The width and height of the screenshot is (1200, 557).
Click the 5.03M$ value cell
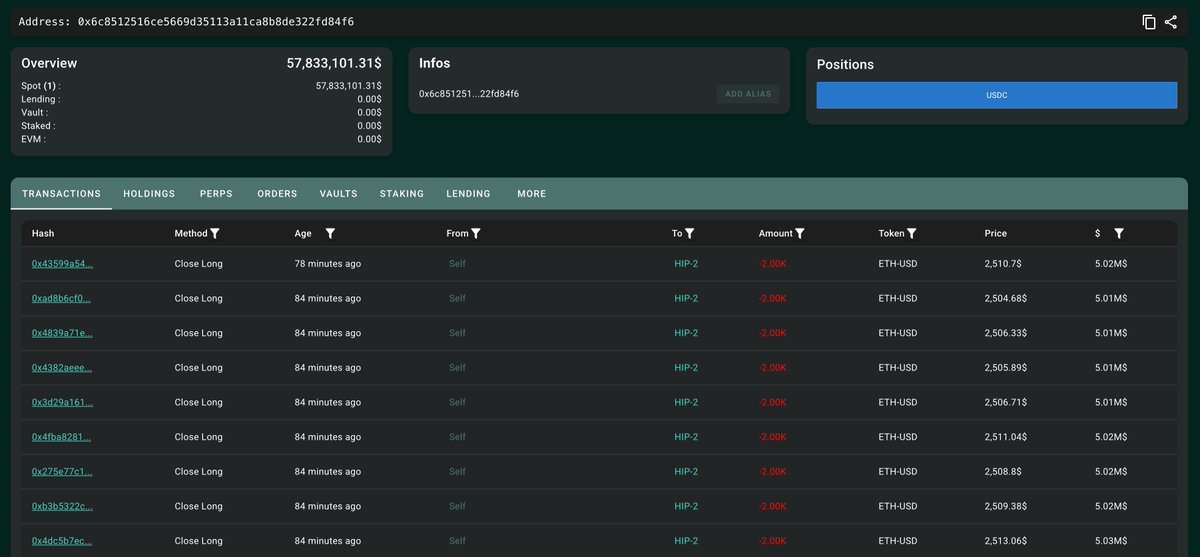[1111, 541]
